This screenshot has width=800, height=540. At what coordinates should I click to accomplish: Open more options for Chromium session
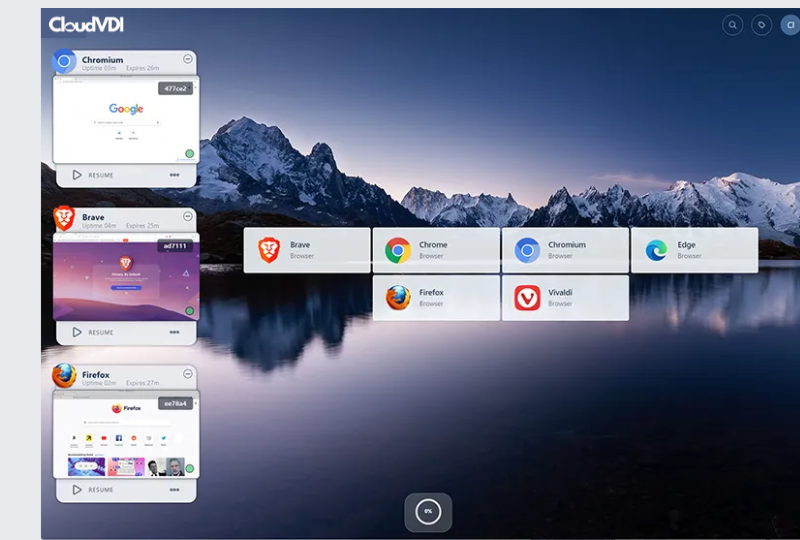(174, 175)
